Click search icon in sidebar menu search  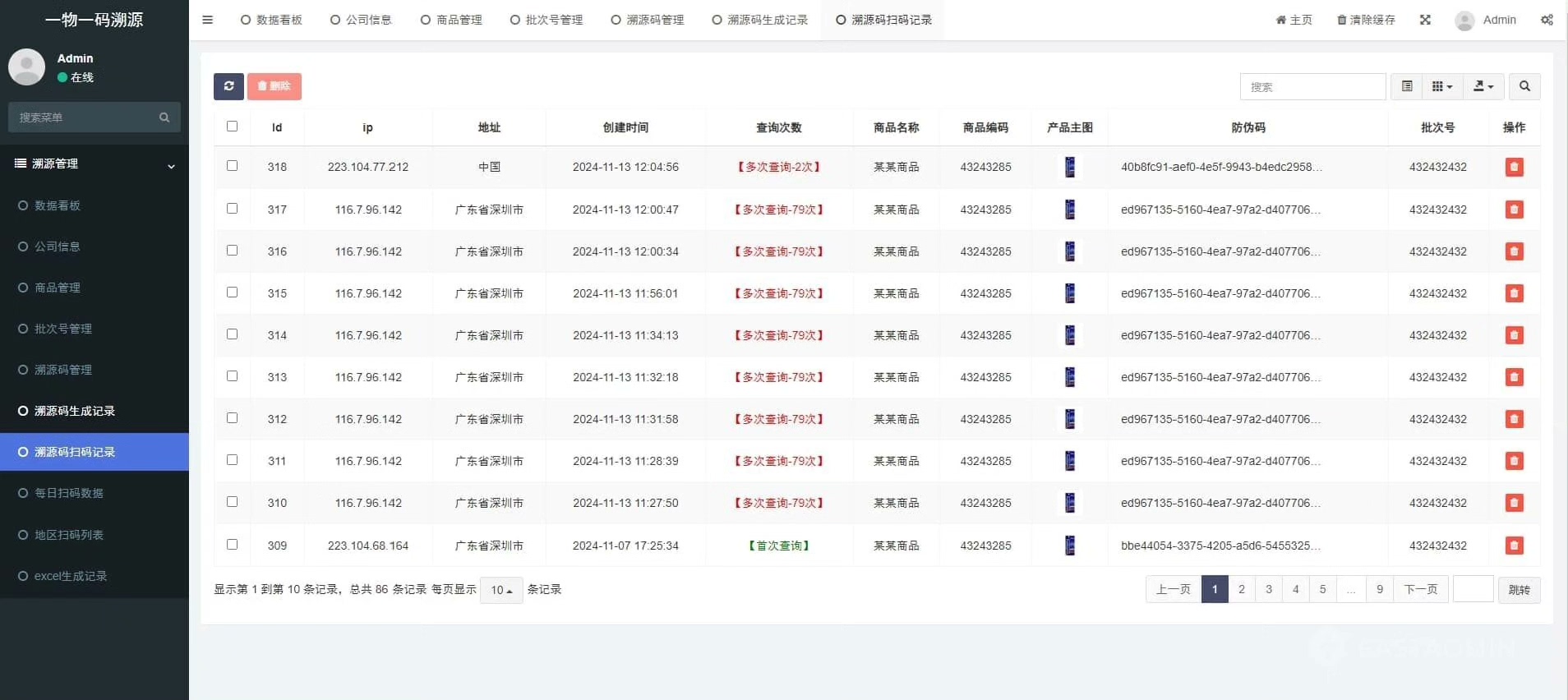pyautogui.click(x=164, y=117)
